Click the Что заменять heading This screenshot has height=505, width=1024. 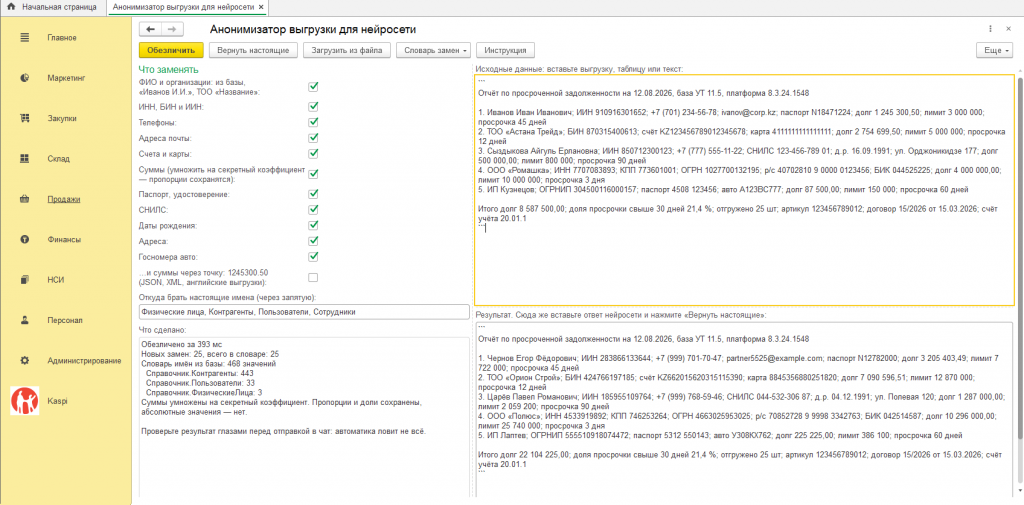(x=169, y=69)
